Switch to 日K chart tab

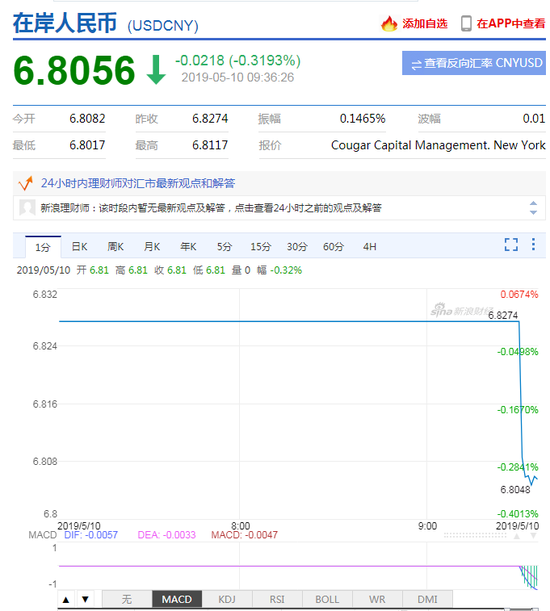pos(80,247)
